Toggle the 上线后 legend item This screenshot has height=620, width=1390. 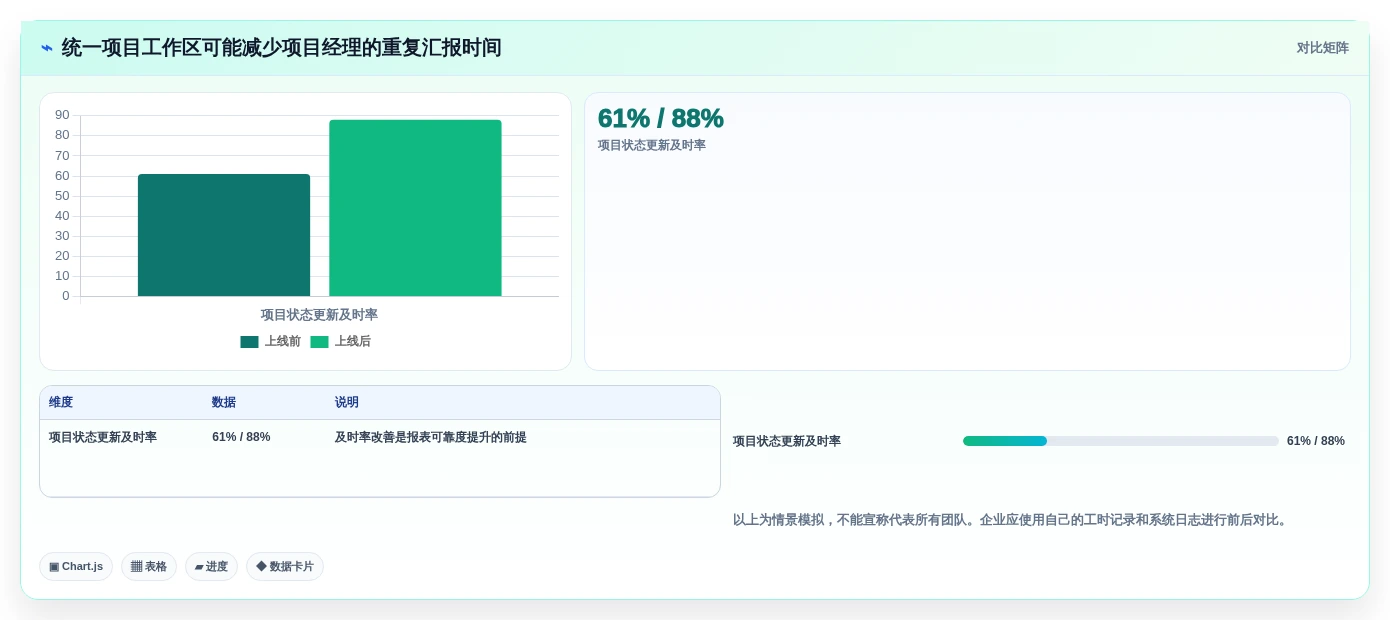[340, 341]
